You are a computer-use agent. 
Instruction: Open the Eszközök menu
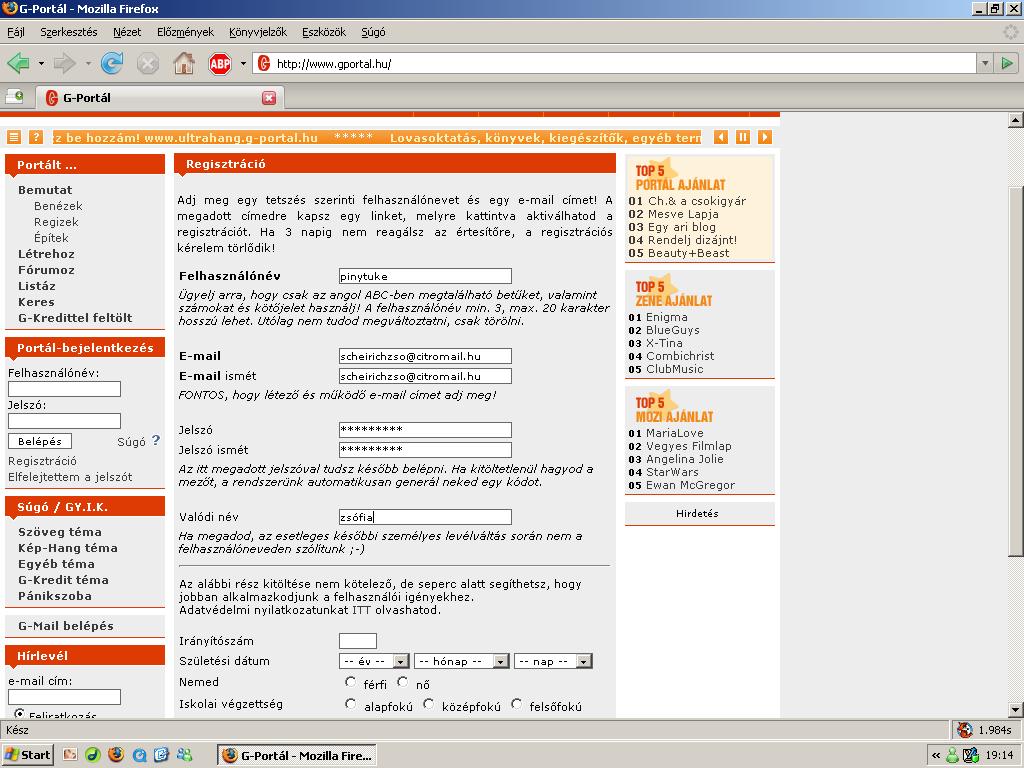tap(323, 32)
